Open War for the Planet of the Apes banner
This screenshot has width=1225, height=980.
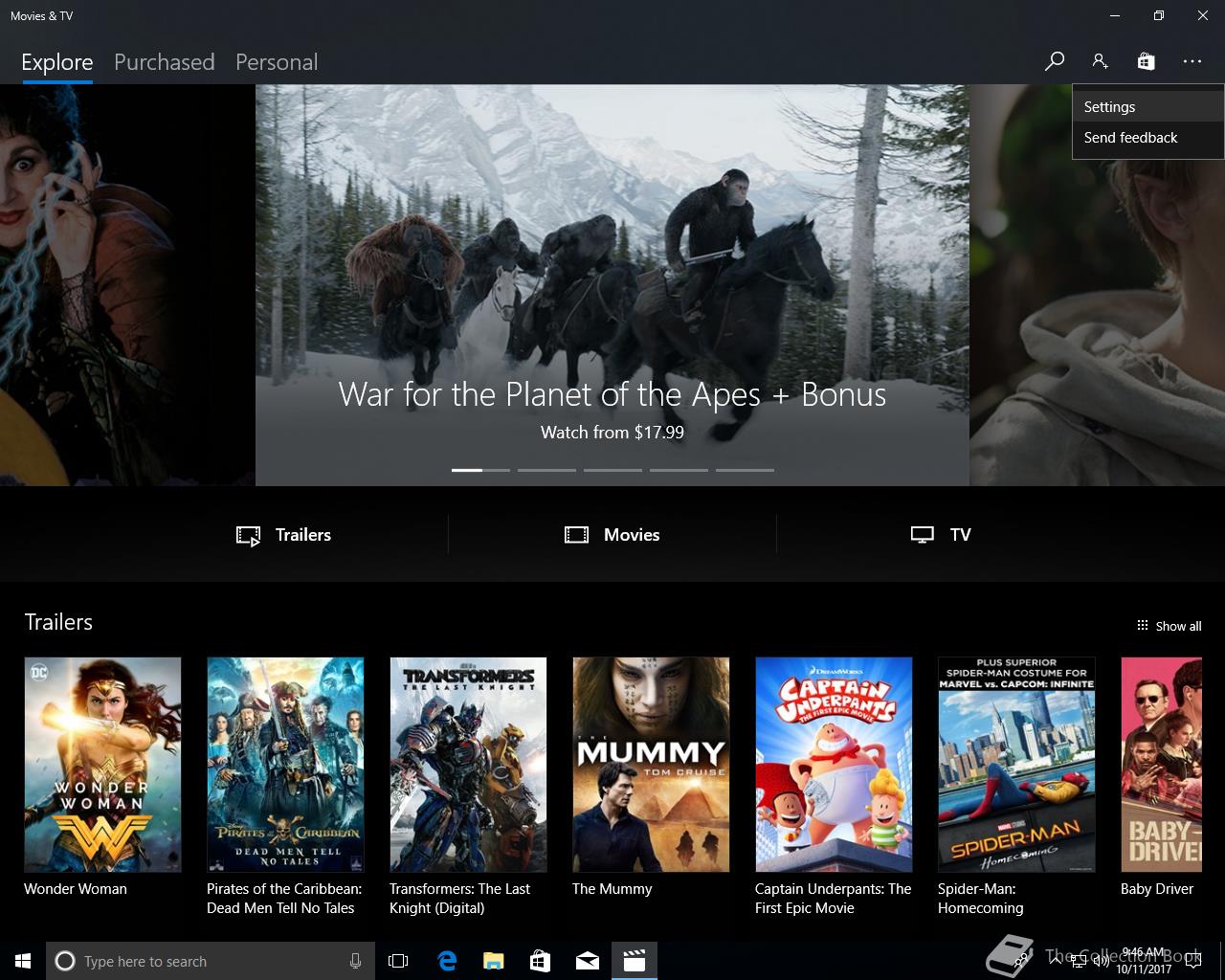[612, 285]
